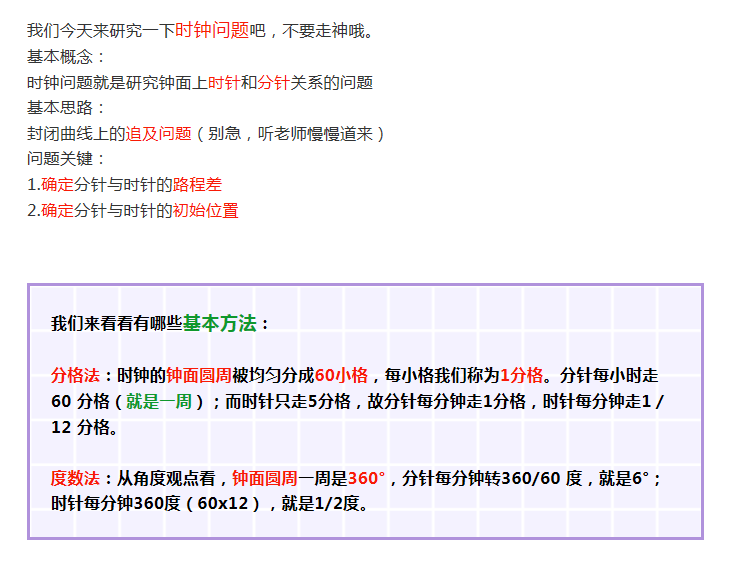Click the parenthetical "别急，听老师慢慢道来"

[290, 134]
